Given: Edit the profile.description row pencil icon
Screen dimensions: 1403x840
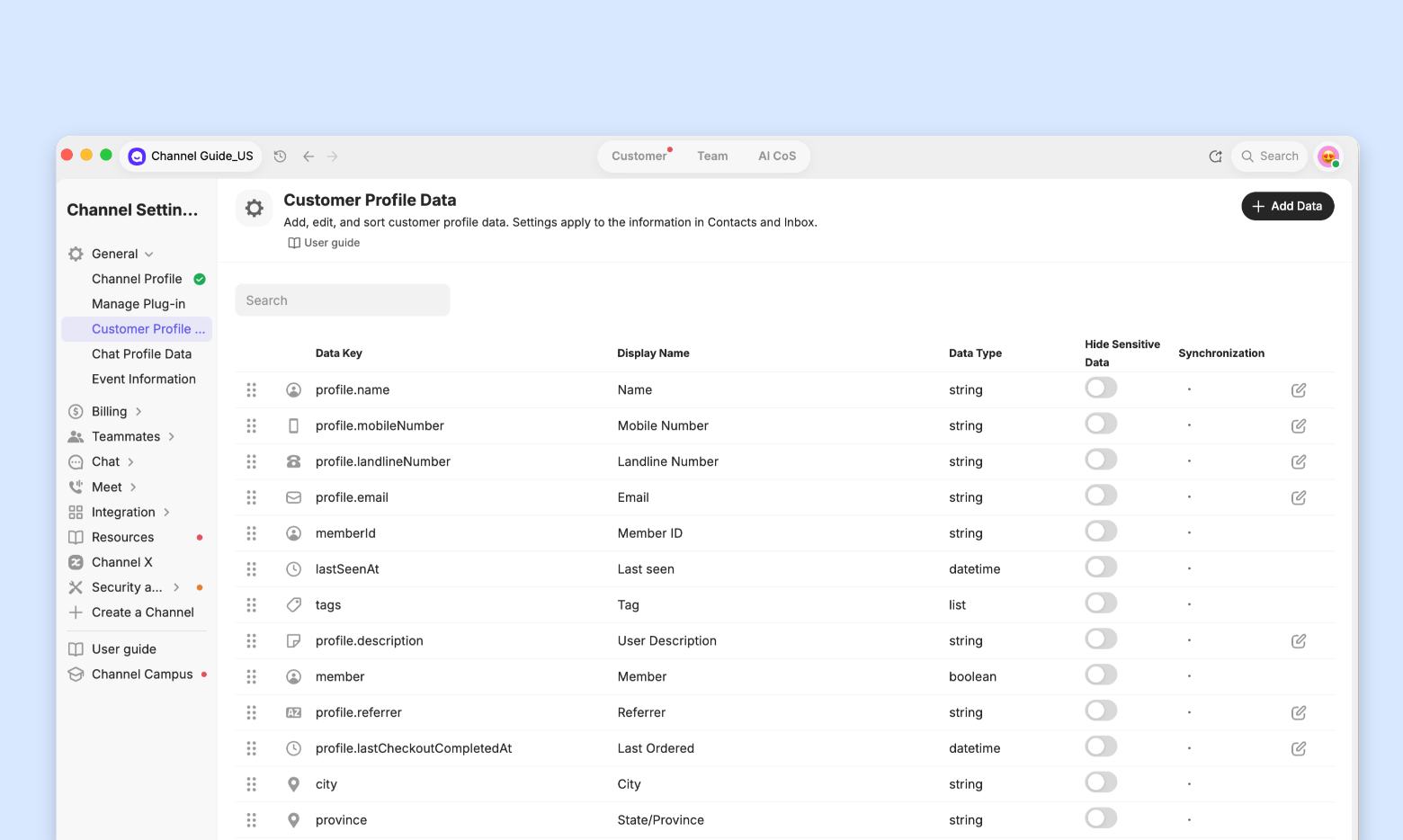Looking at the screenshot, I should point(1299,641).
